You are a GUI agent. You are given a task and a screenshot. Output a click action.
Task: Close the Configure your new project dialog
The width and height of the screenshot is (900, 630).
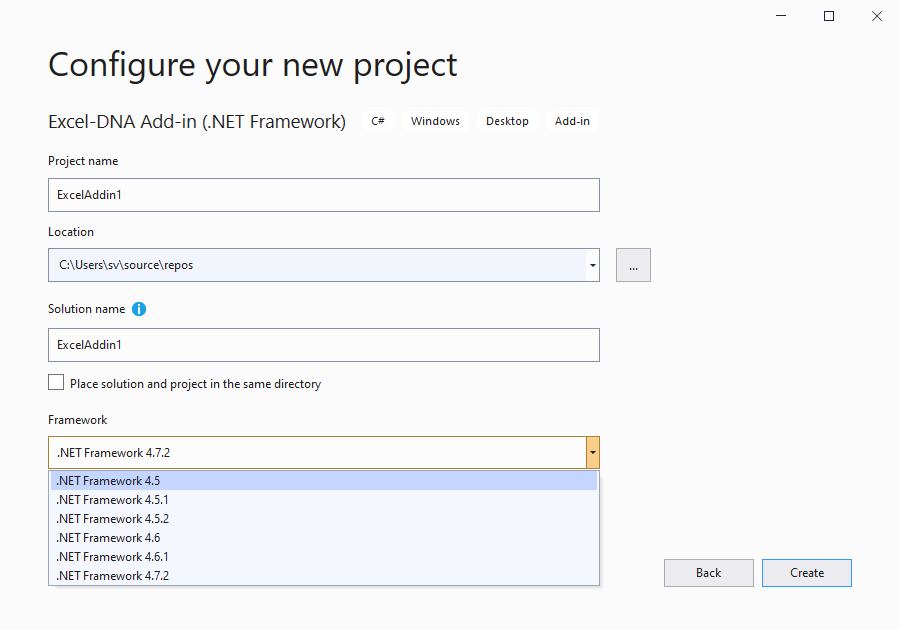click(x=875, y=16)
